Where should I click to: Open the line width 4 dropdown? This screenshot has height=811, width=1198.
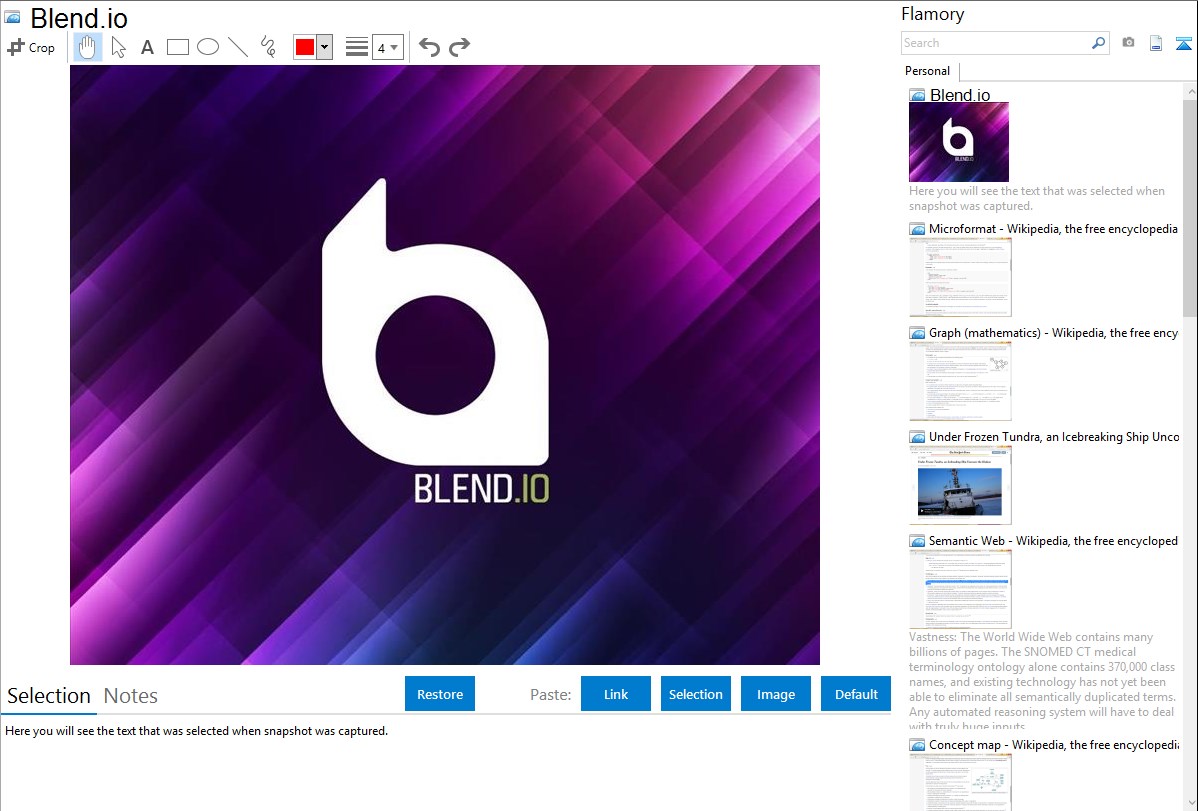387,47
